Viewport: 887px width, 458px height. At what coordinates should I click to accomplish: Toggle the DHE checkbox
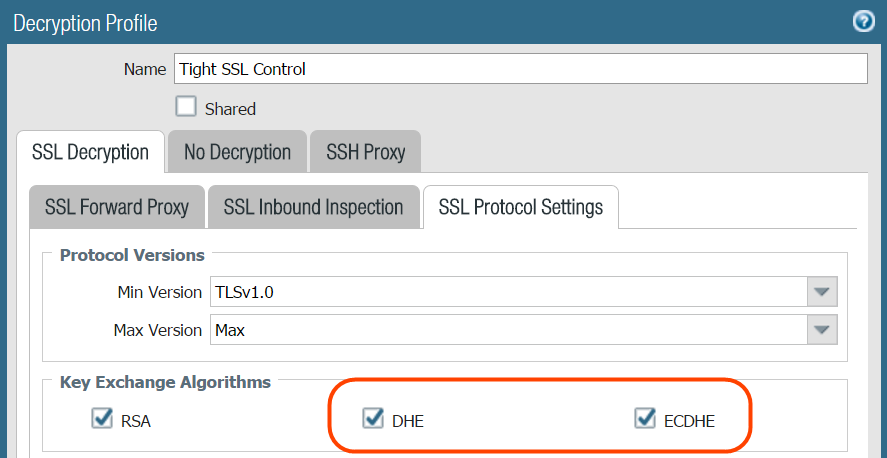coord(374,418)
